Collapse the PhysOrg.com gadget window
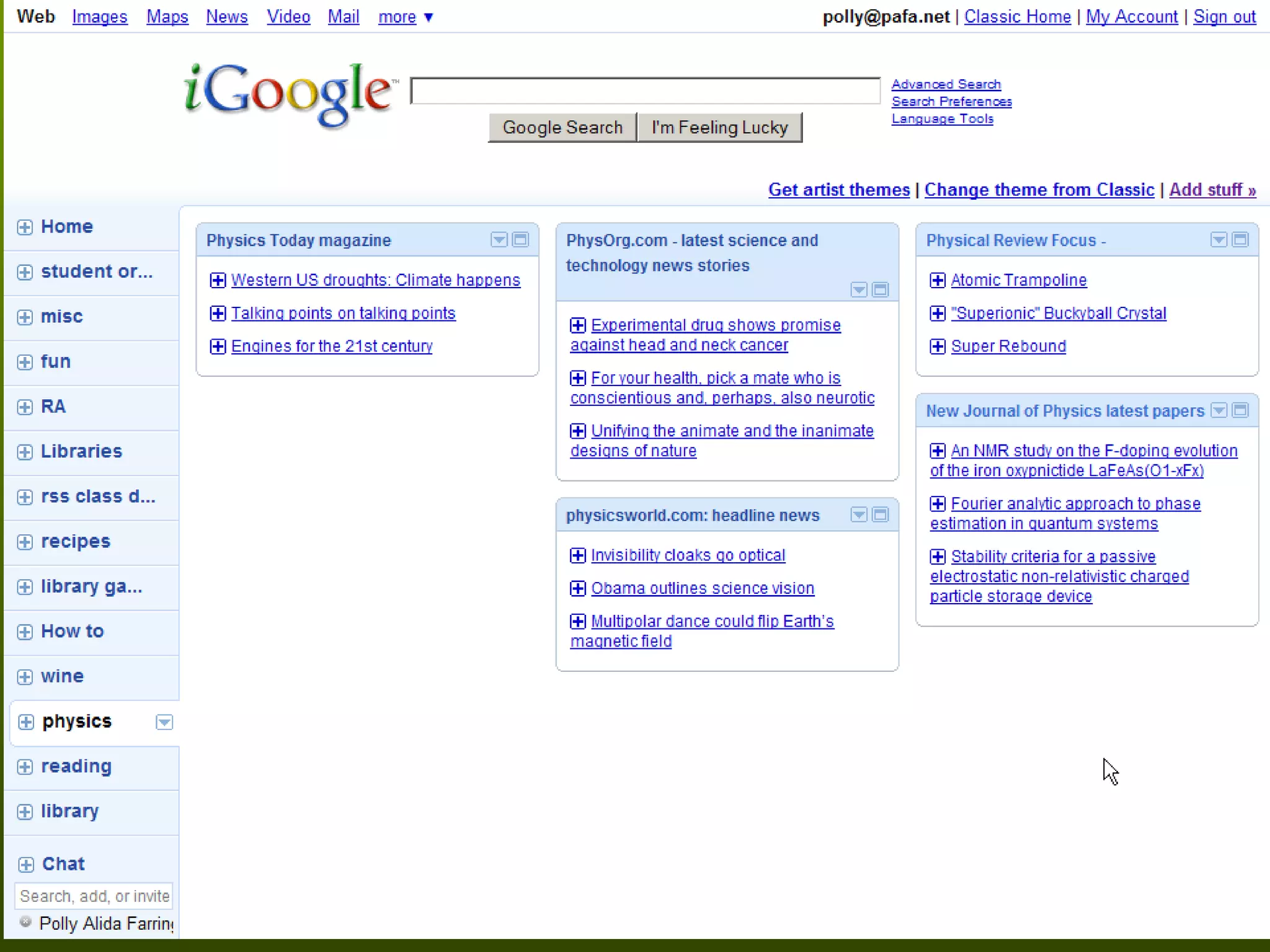This screenshot has height=952, width=1270. [x=881, y=289]
